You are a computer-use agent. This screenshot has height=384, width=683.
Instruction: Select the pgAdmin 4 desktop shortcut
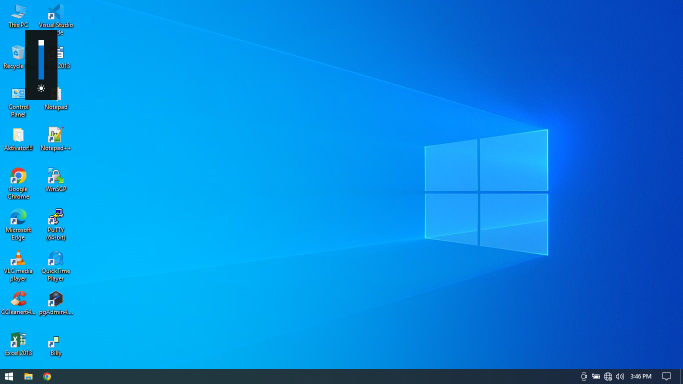(x=56, y=303)
